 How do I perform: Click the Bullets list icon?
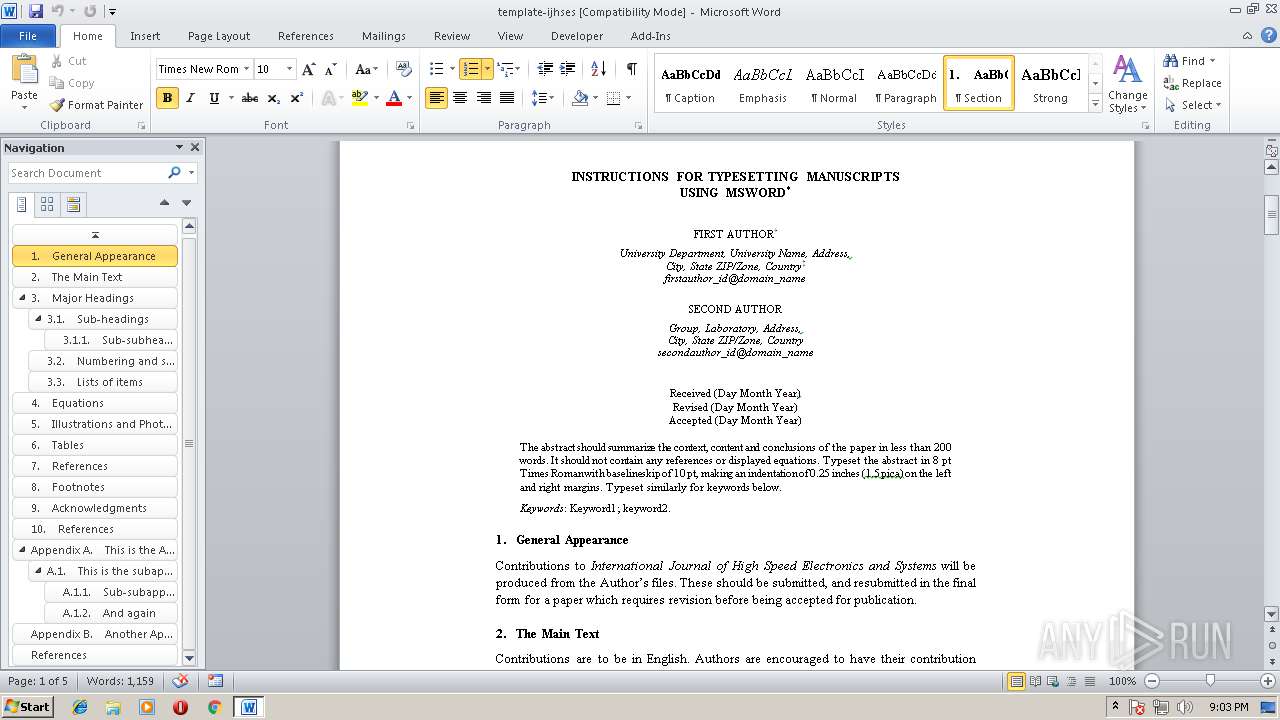click(x=436, y=70)
